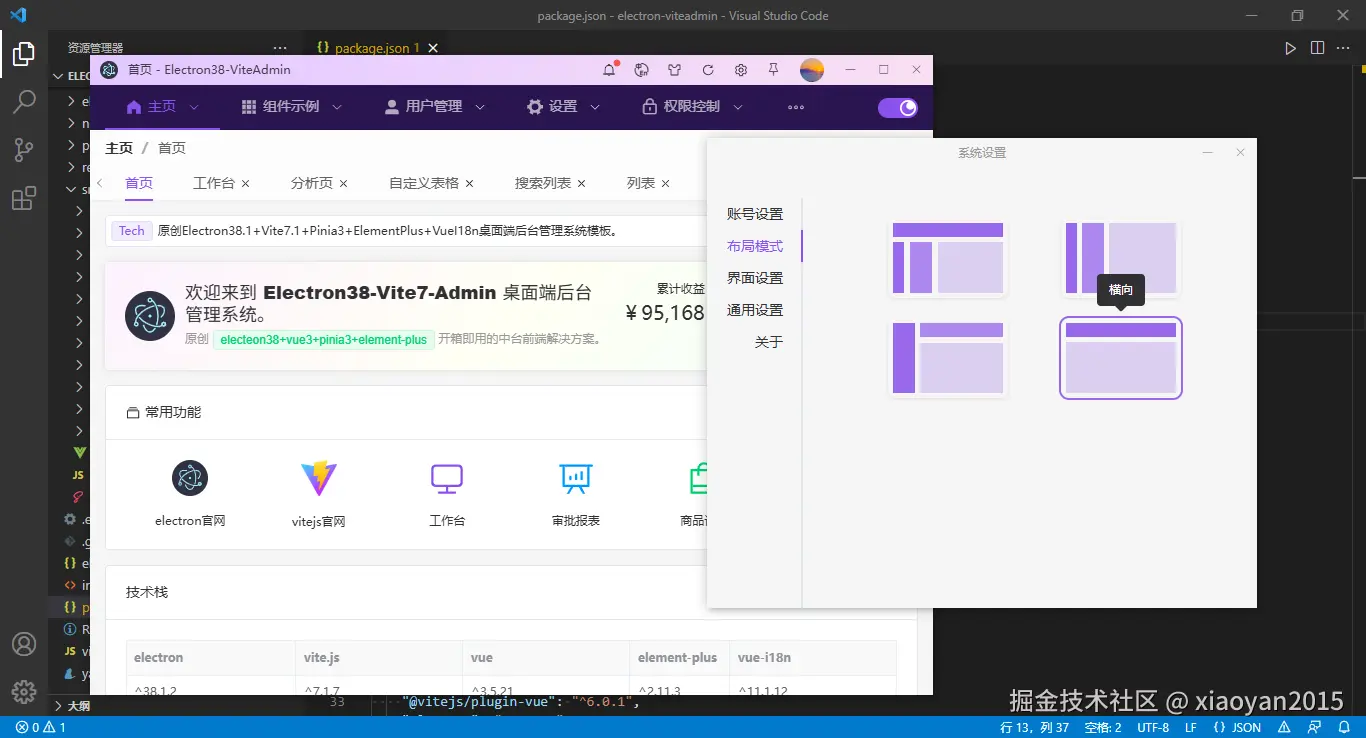The width and height of the screenshot is (1366, 738).
Task: Click 关于 in the system settings menu
Action: pos(768,341)
